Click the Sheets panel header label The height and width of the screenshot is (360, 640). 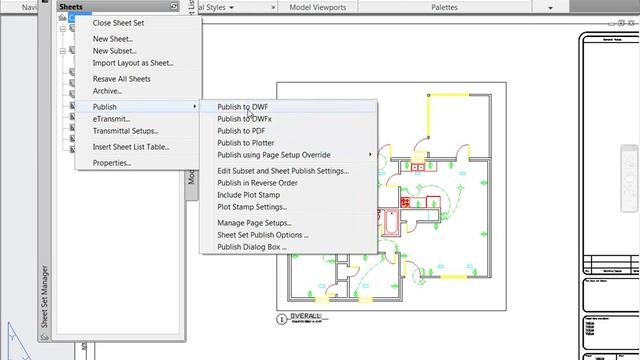click(71, 7)
